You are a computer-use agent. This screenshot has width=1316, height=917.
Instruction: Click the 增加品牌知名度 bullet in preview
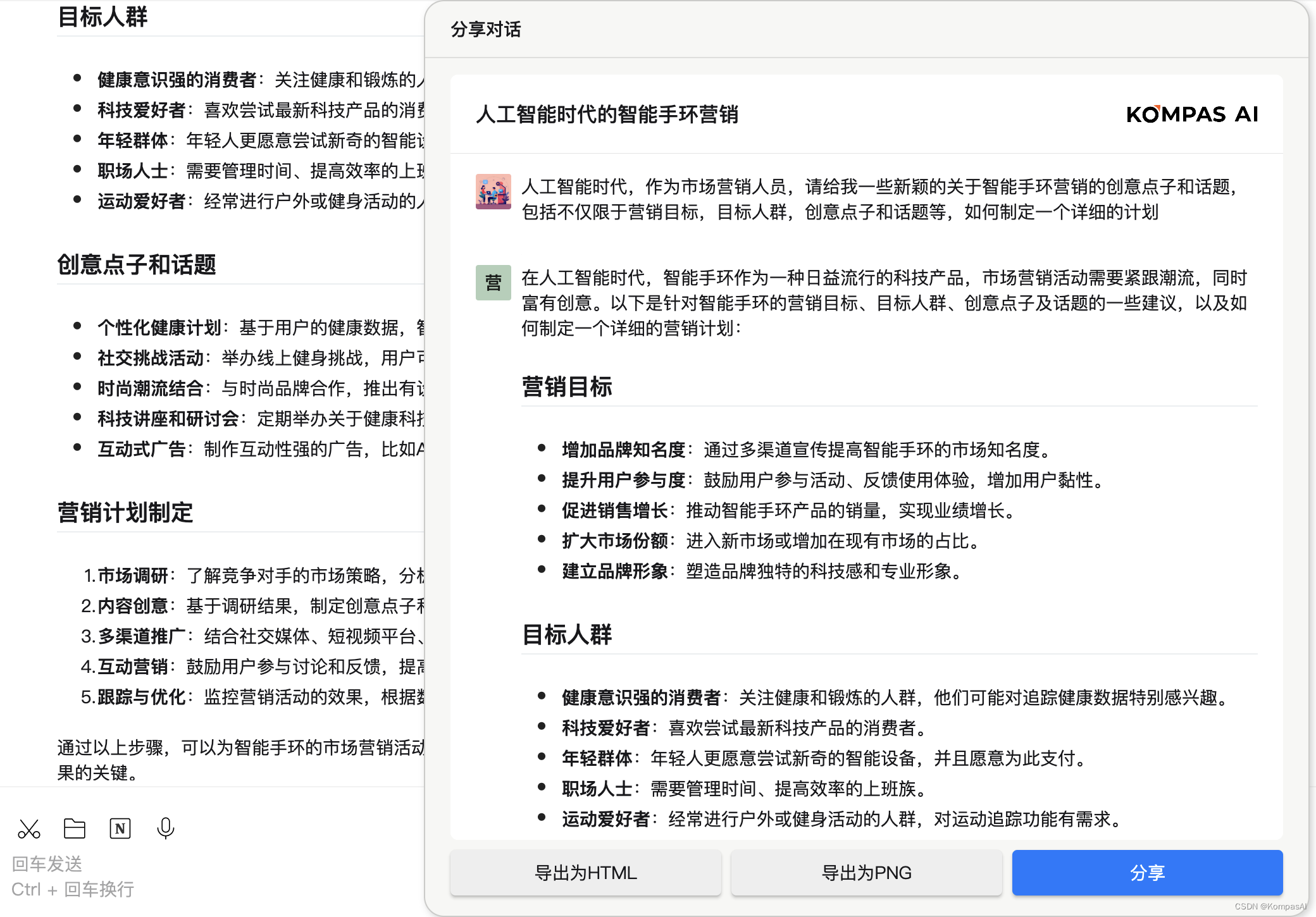point(623,450)
